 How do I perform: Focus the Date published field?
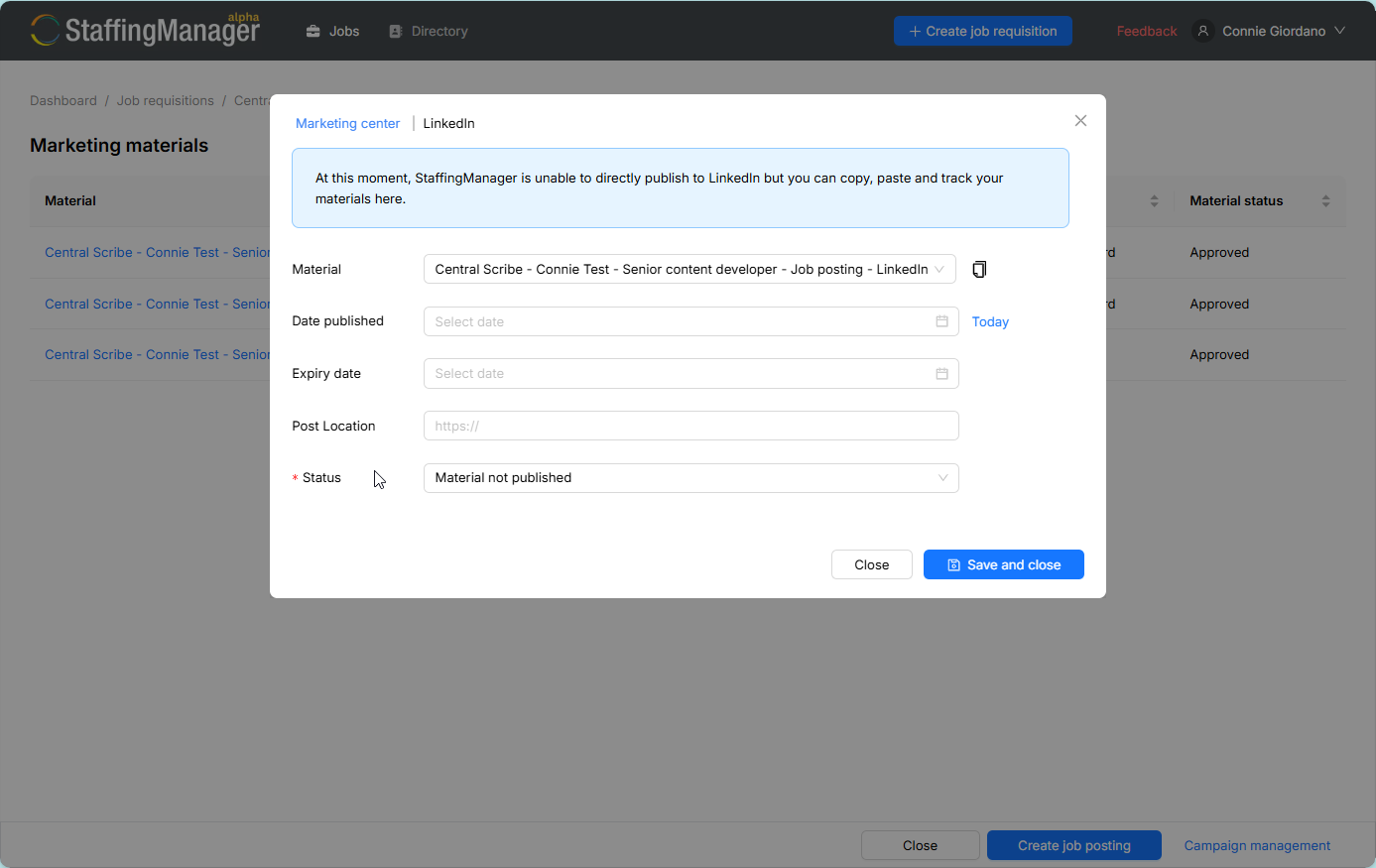point(690,321)
